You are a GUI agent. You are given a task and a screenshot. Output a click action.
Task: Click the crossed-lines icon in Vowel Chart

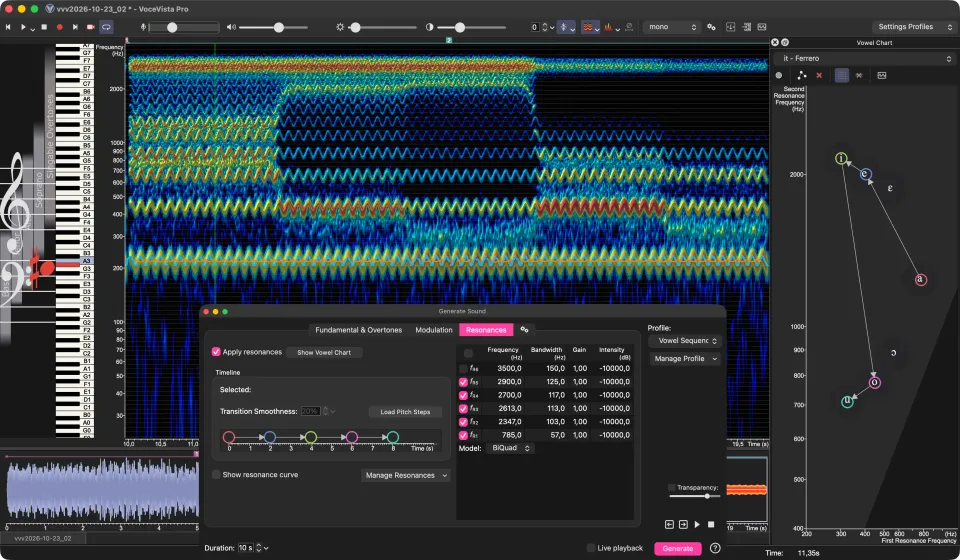tap(859, 75)
